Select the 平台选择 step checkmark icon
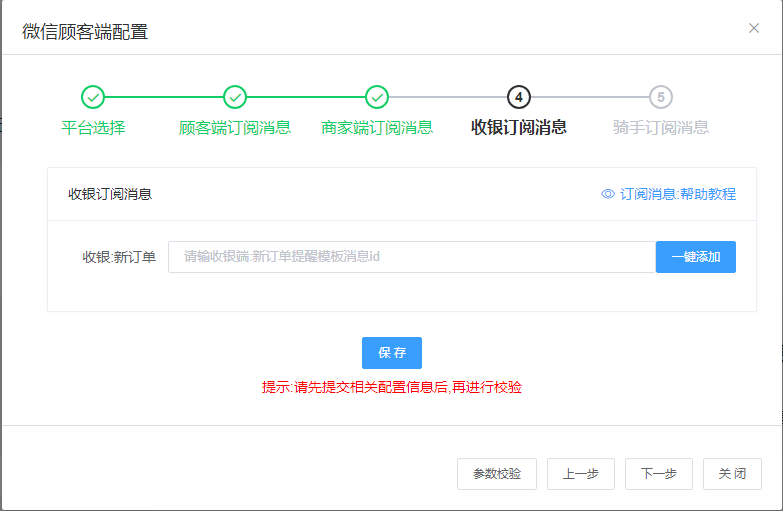This screenshot has height=511, width=783. tap(93, 97)
